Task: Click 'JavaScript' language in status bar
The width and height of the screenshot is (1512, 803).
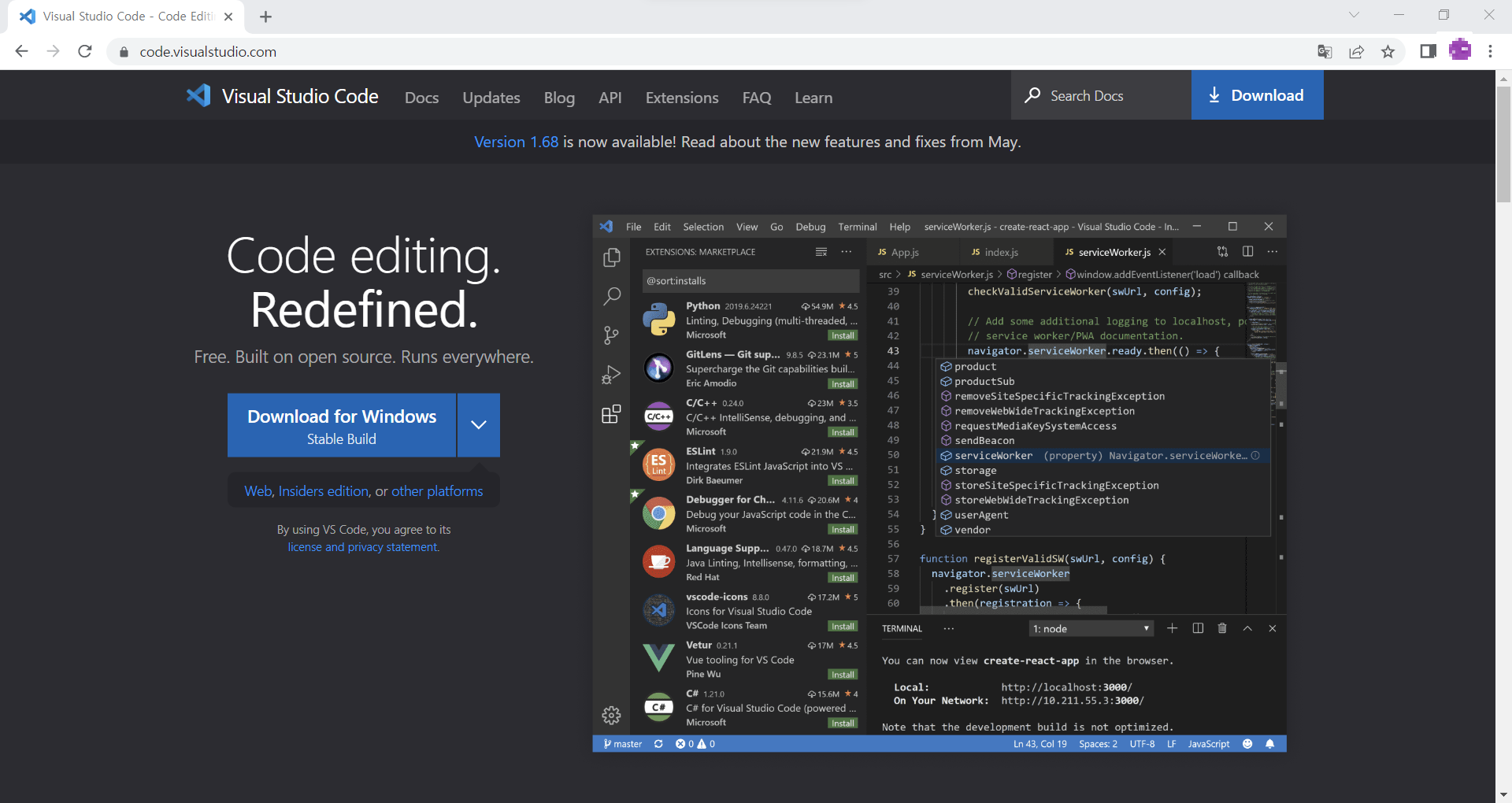Action: point(1208,744)
